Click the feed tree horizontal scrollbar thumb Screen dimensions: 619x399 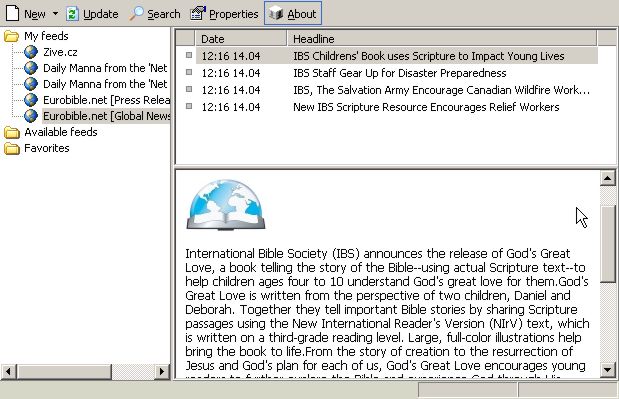64,371
